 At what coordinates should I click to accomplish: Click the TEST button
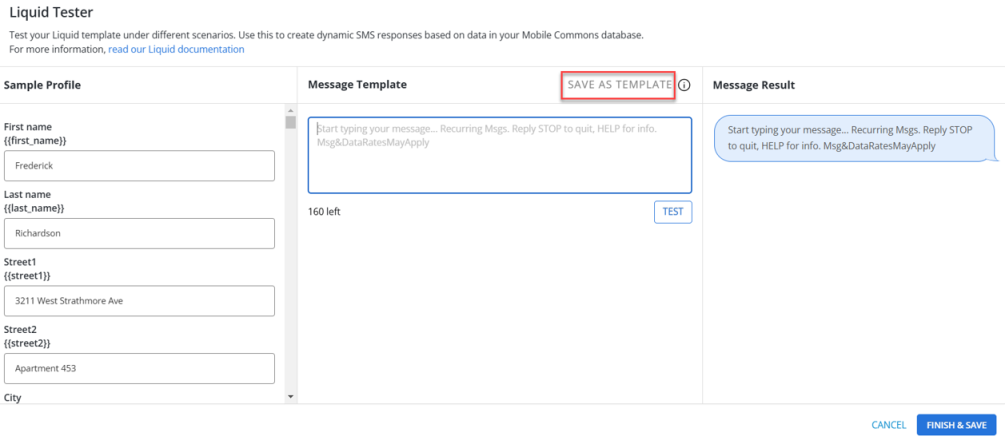click(x=673, y=212)
